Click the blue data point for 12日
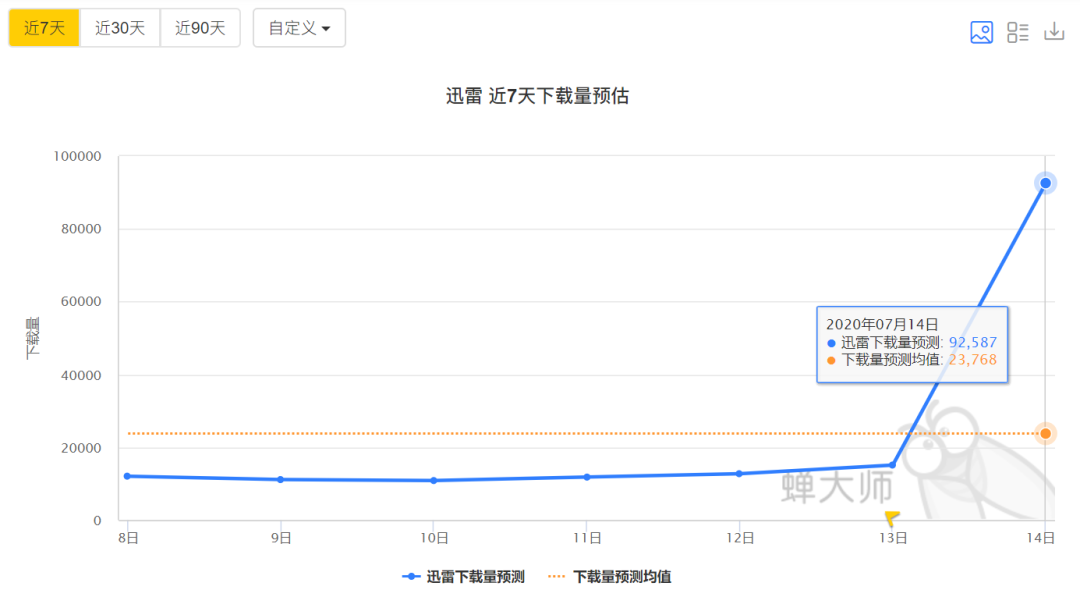The width and height of the screenshot is (1080, 597). click(739, 474)
